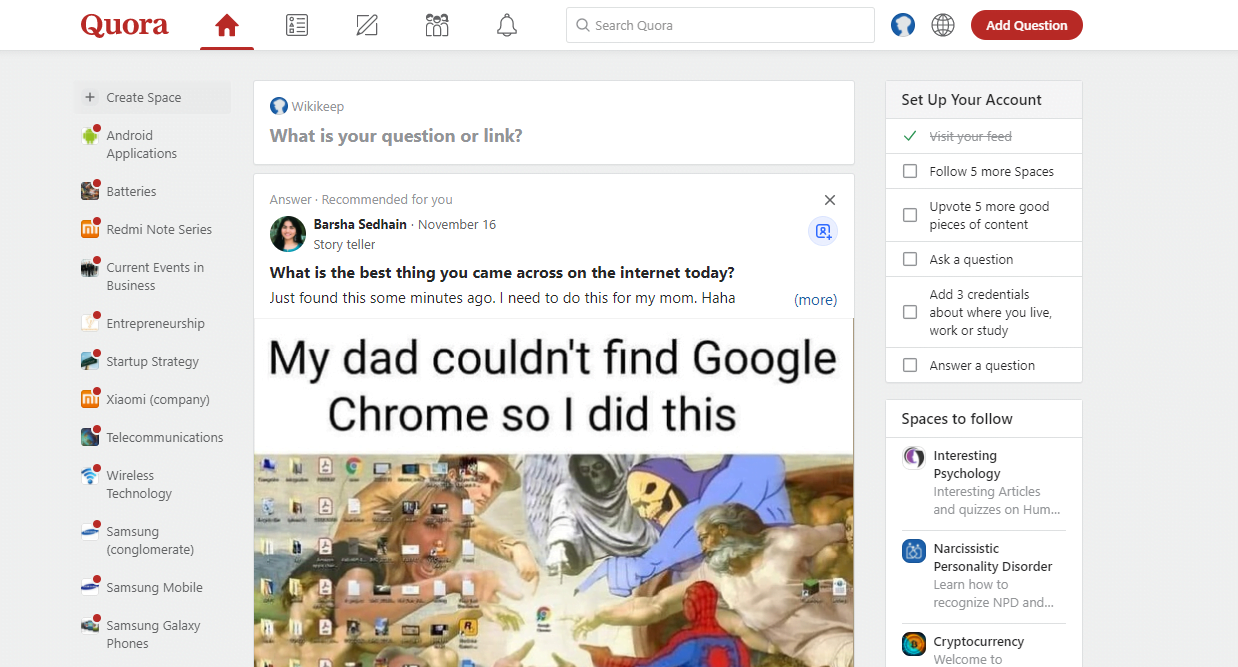Open the Wireless Technology space icon
1238x667 pixels.
[x=90, y=475]
